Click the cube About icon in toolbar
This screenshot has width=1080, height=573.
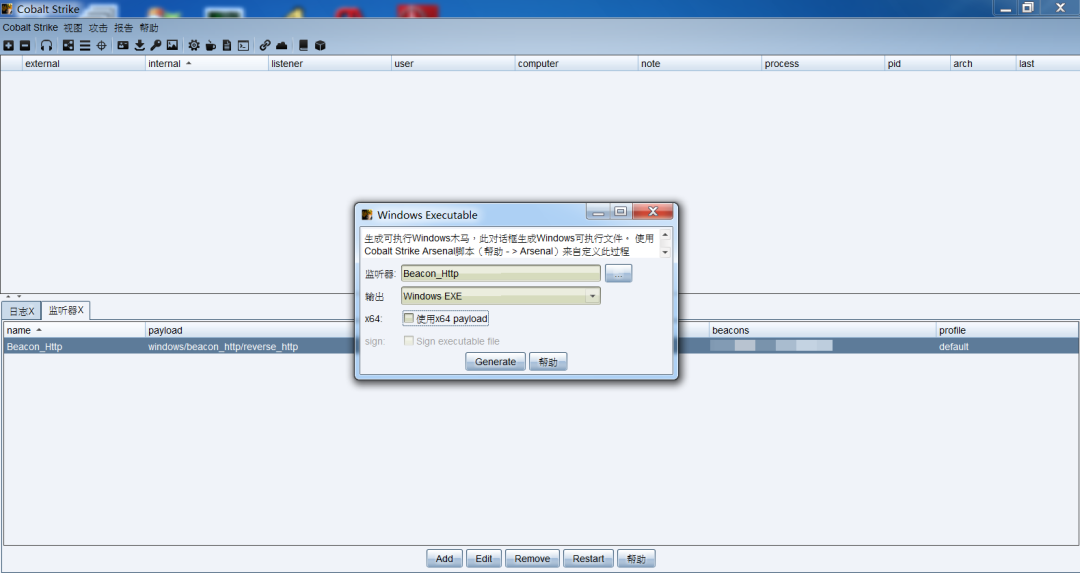coord(320,45)
